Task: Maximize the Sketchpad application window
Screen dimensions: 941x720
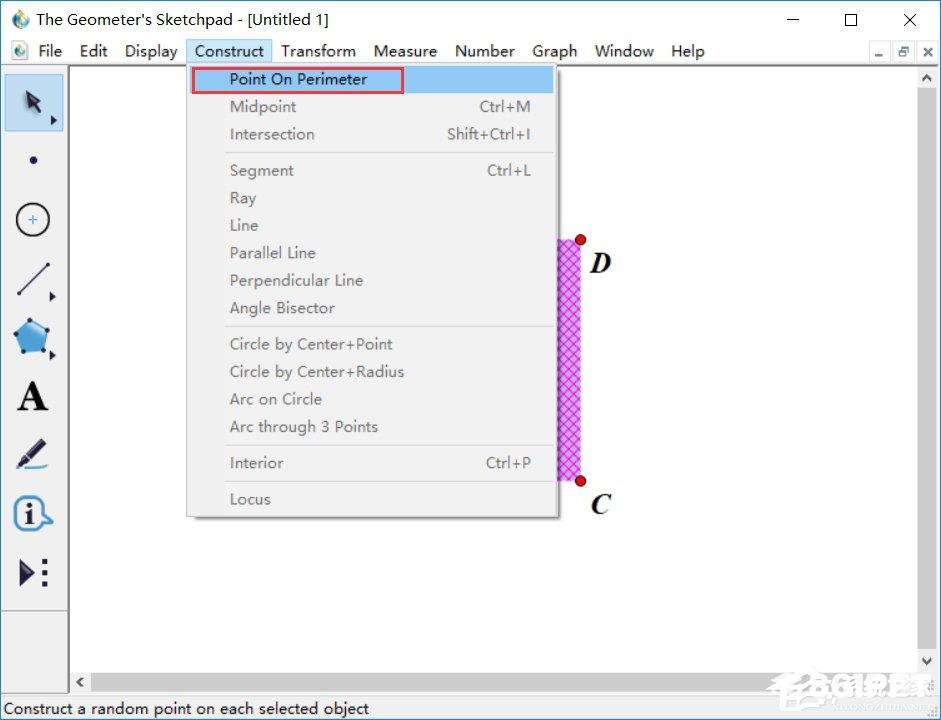Action: (x=850, y=20)
